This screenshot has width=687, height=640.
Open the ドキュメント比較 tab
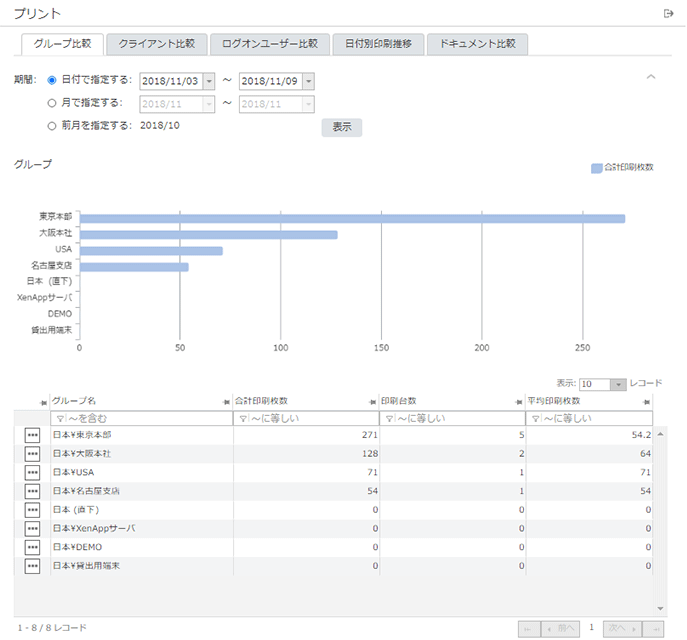coord(477,44)
